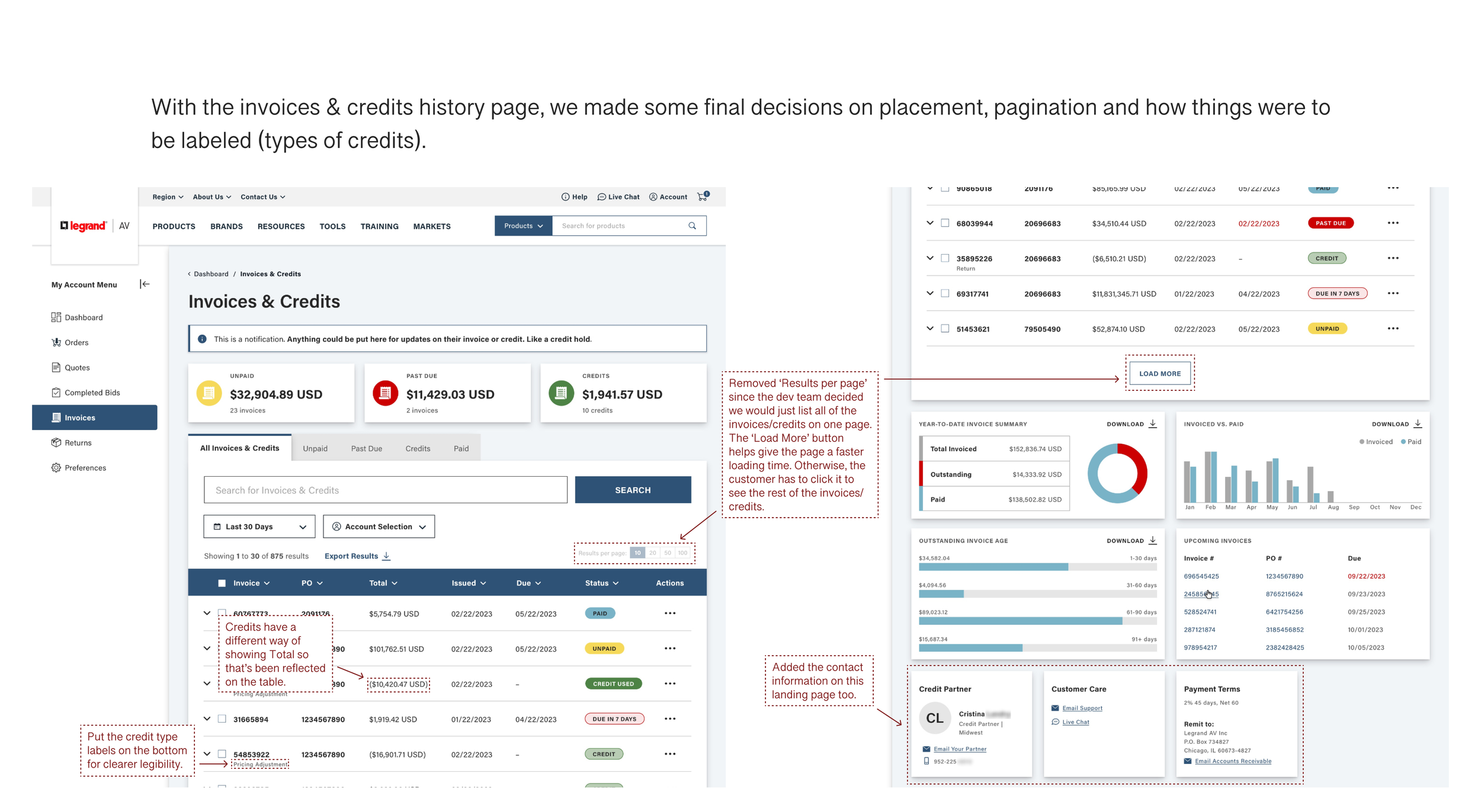Tick the select-all checkbox in table header

coord(222,583)
